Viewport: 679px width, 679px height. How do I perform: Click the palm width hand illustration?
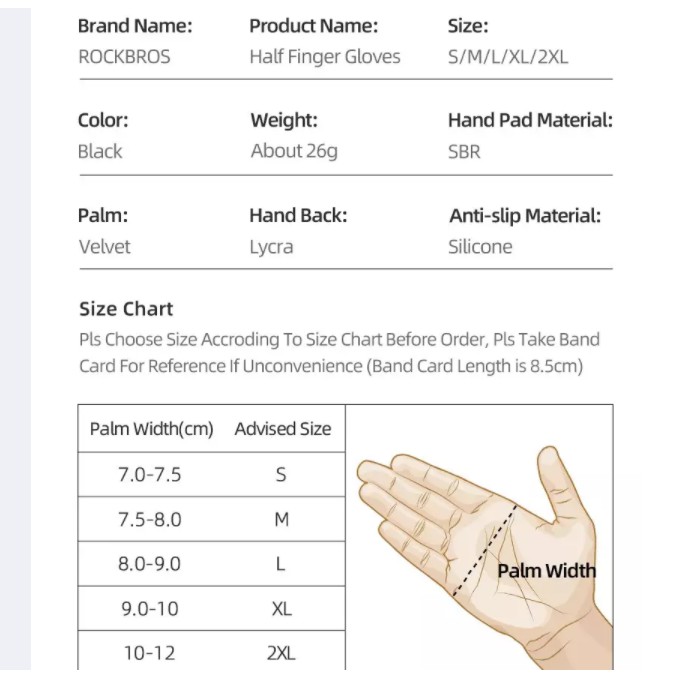485,558
